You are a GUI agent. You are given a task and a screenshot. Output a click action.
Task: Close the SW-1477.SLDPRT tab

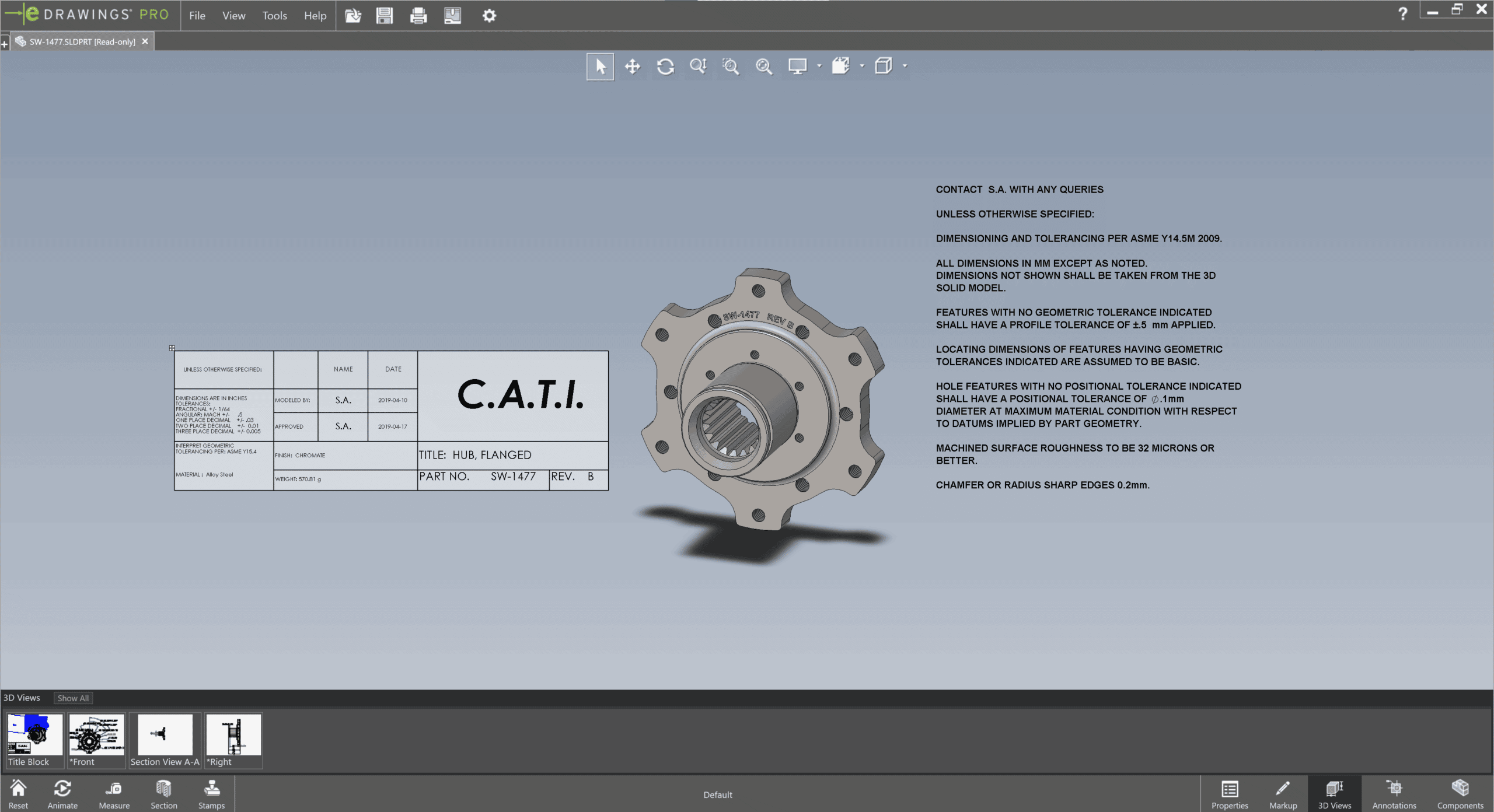click(x=145, y=41)
